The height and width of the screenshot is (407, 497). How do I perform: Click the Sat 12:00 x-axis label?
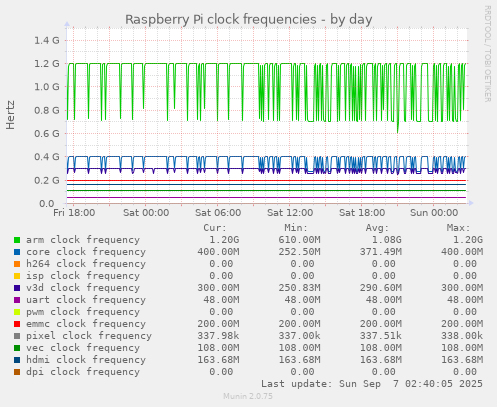(x=290, y=213)
